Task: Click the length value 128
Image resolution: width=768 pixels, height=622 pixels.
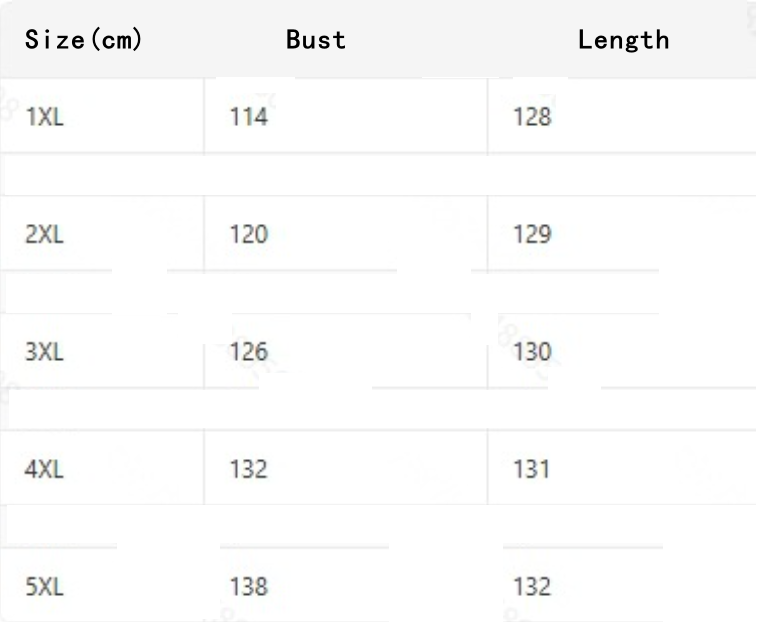Action: pyautogui.click(x=531, y=117)
